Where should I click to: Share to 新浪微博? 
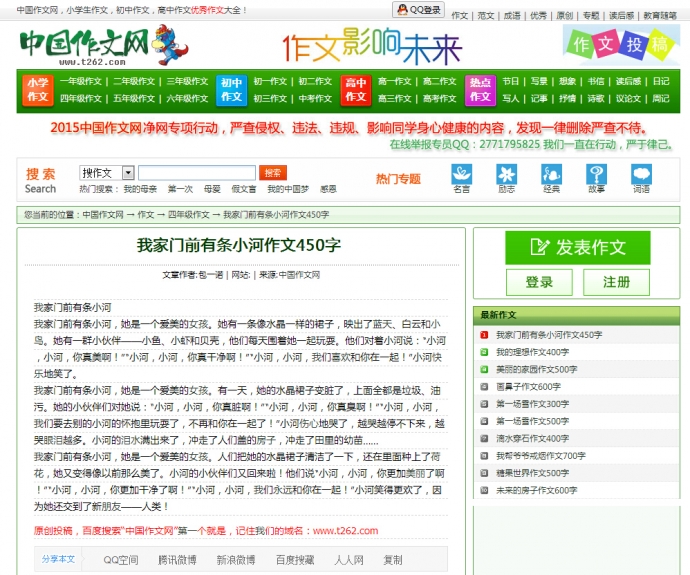pyautogui.click(x=236, y=560)
